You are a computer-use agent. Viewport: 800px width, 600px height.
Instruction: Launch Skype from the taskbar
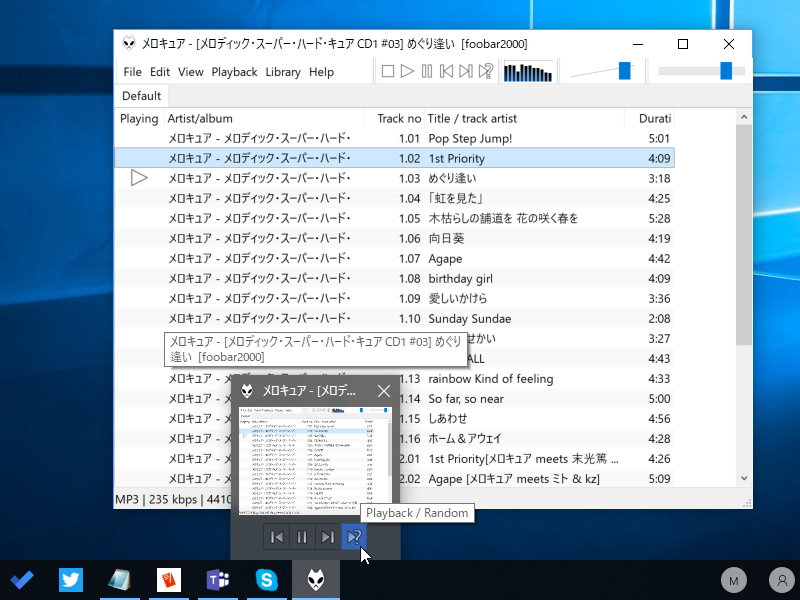[267, 580]
